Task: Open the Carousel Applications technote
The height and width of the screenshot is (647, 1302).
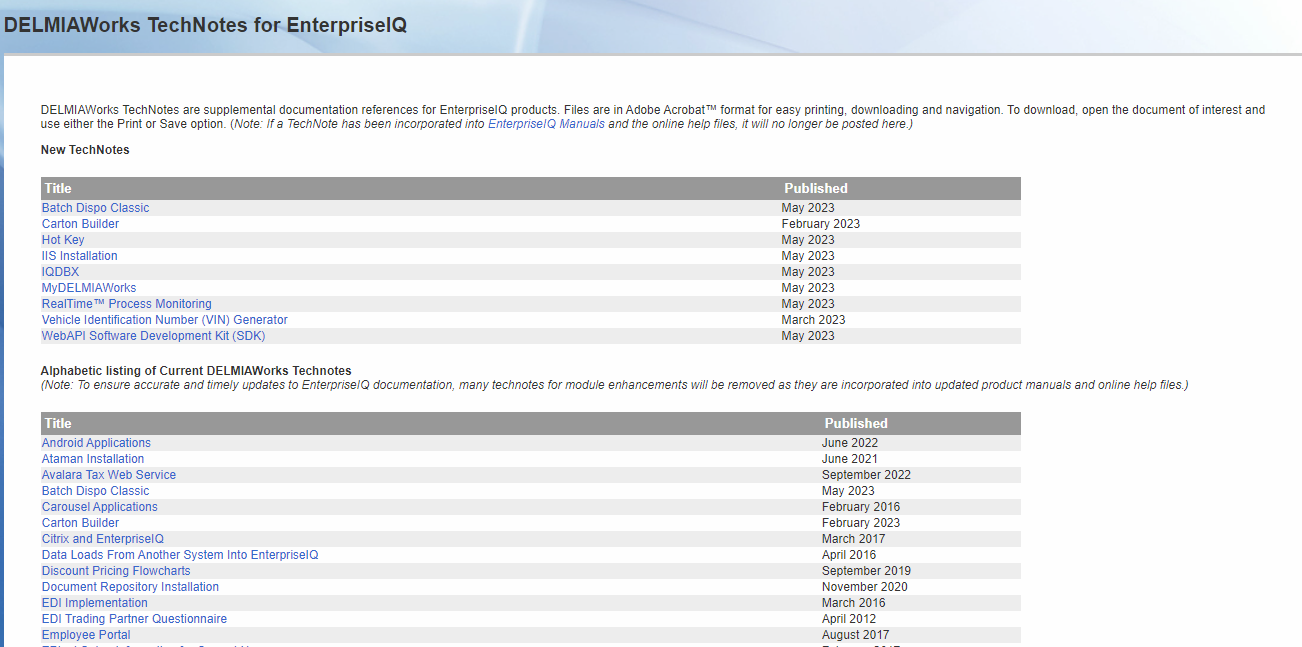Action: [x=100, y=507]
